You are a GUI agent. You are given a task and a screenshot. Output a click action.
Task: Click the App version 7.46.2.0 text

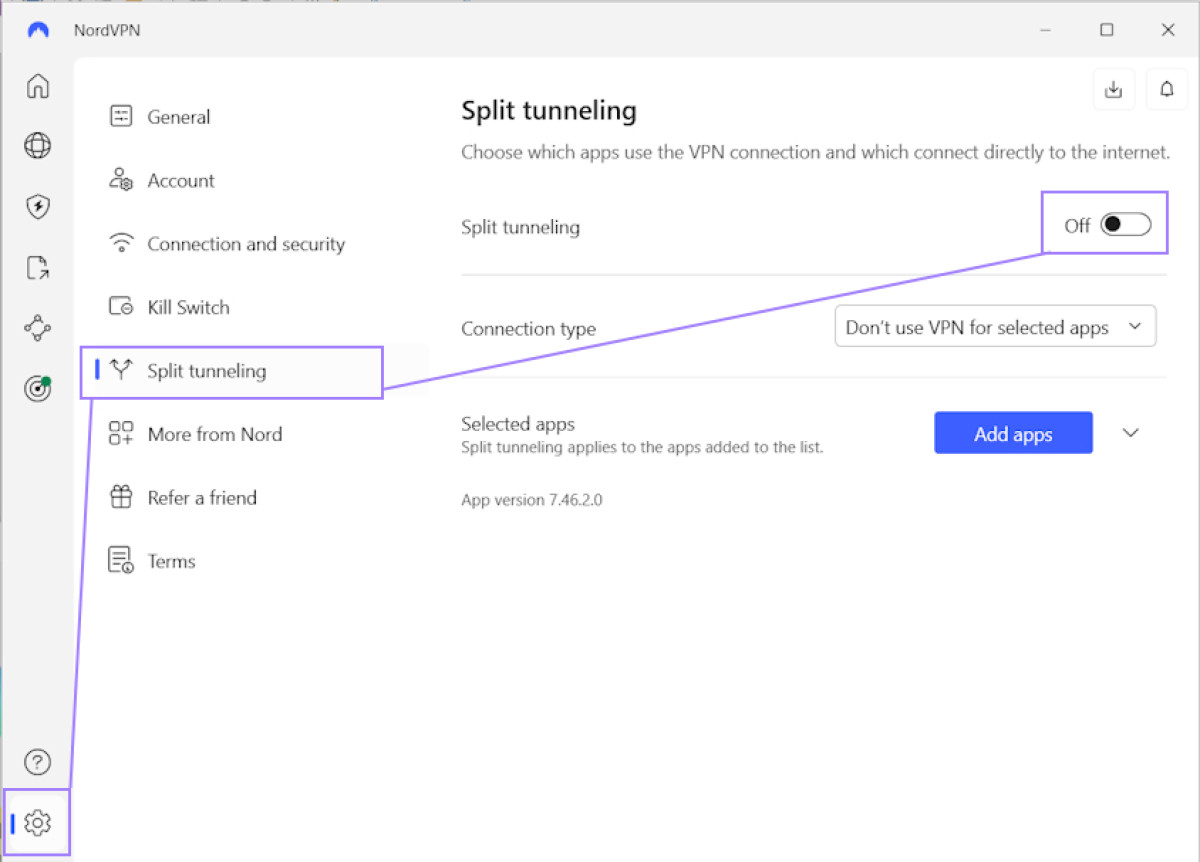click(x=532, y=499)
